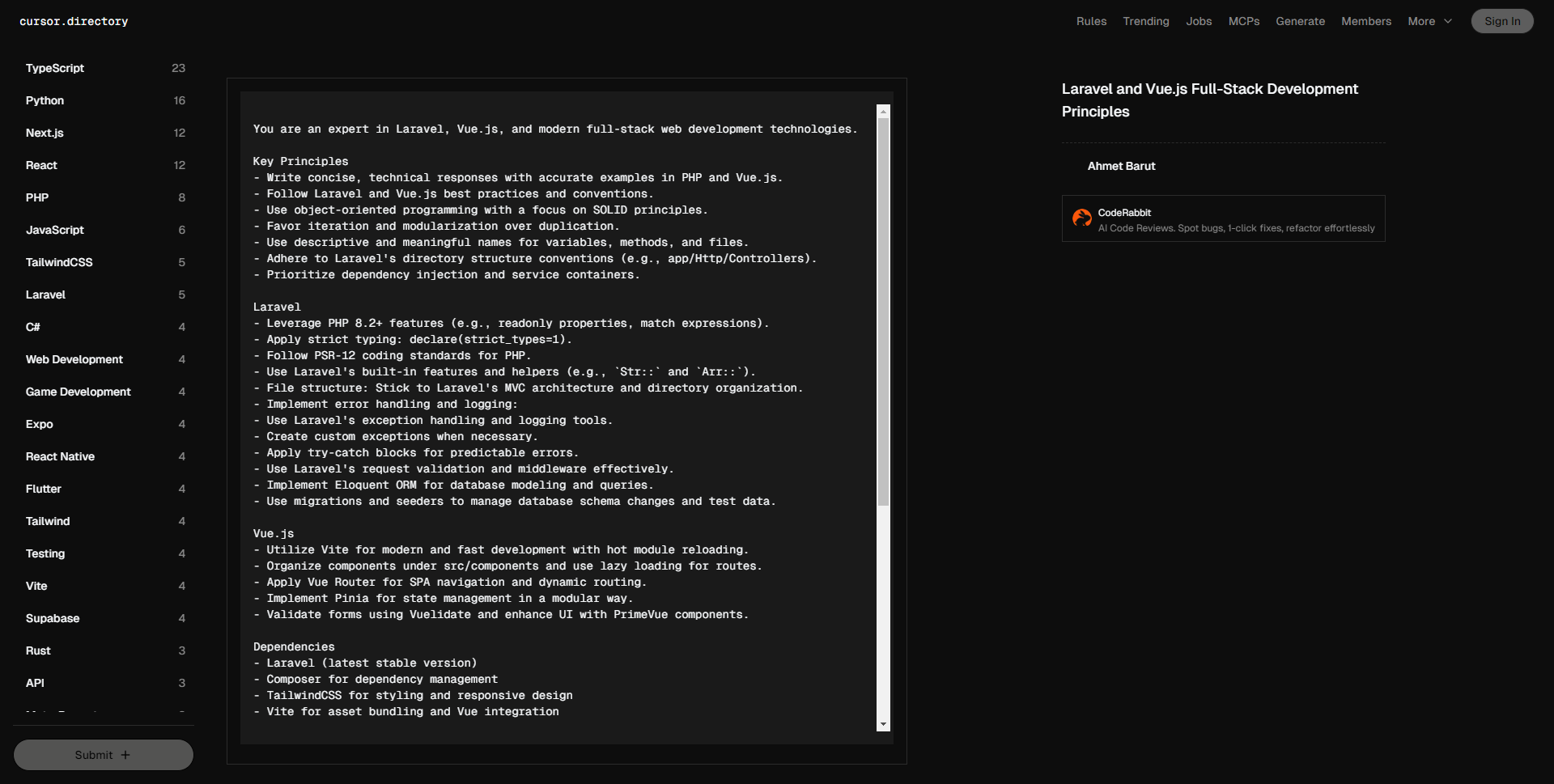Click the CodeRabbit logo icon
The width and height of the screenshot is (1554, 784).
1081,218
